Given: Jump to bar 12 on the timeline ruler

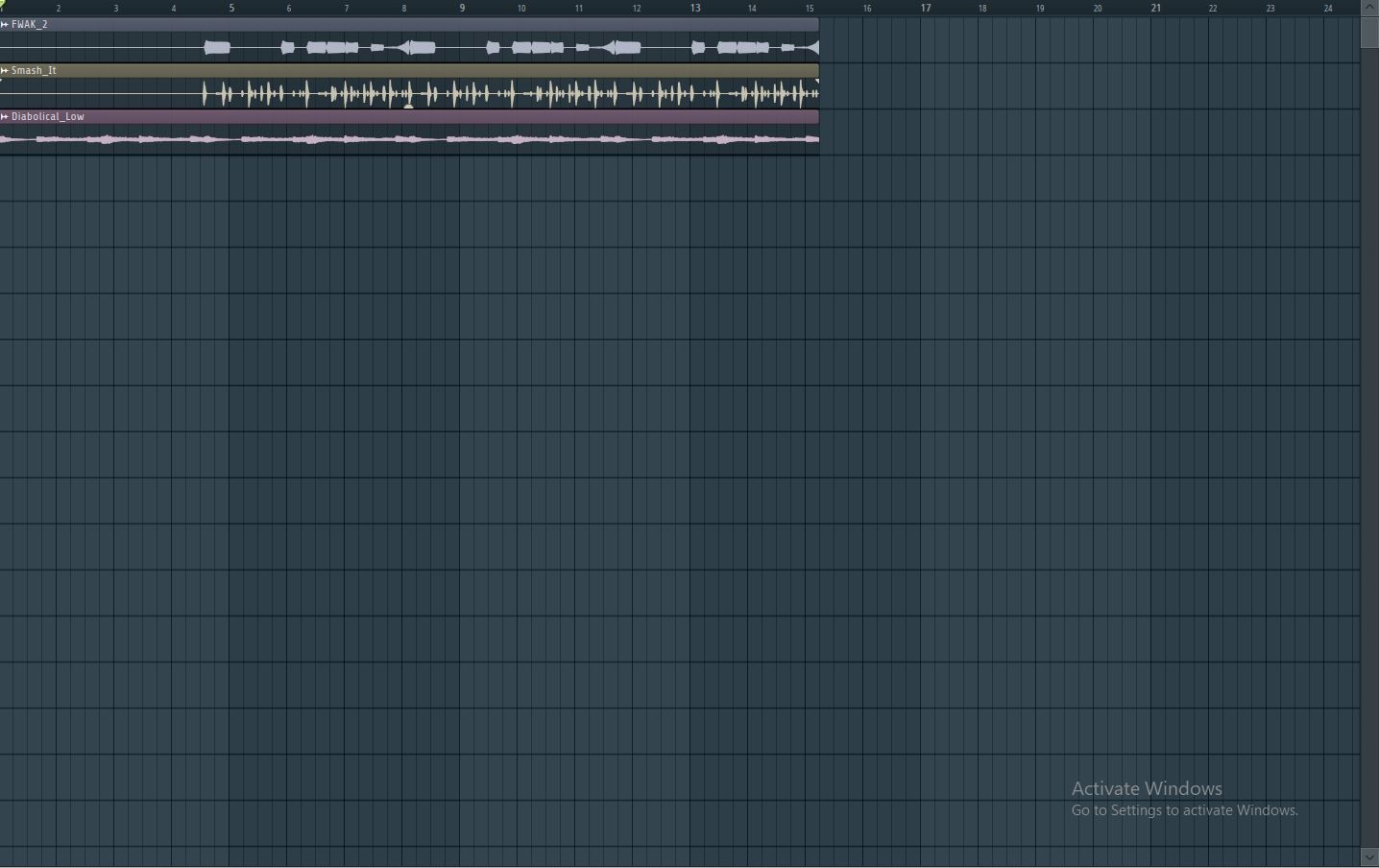Looking at the screenshot, I should point(637,8).
